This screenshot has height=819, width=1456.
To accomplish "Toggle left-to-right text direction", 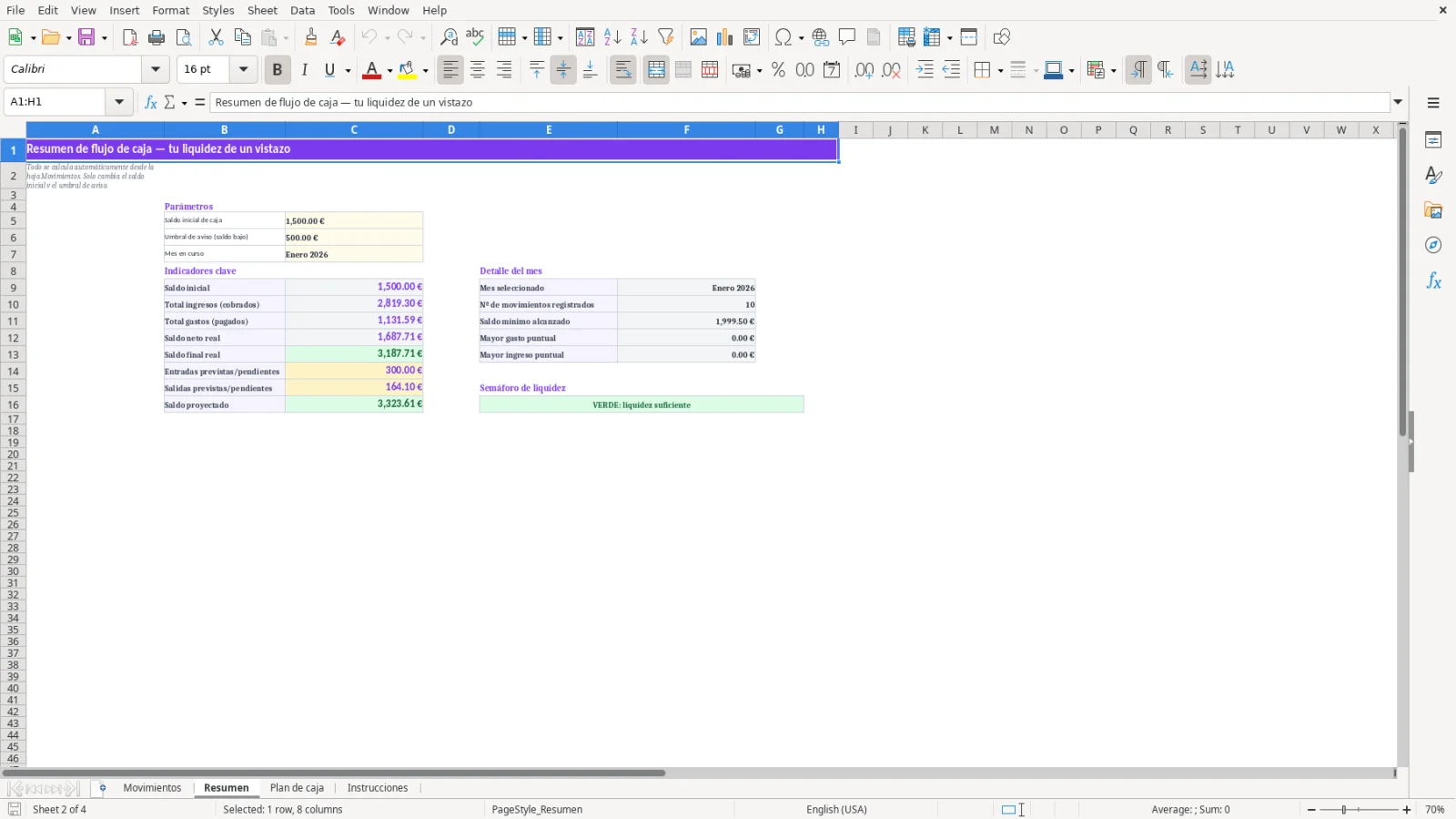I will [x=1138, y=70].
